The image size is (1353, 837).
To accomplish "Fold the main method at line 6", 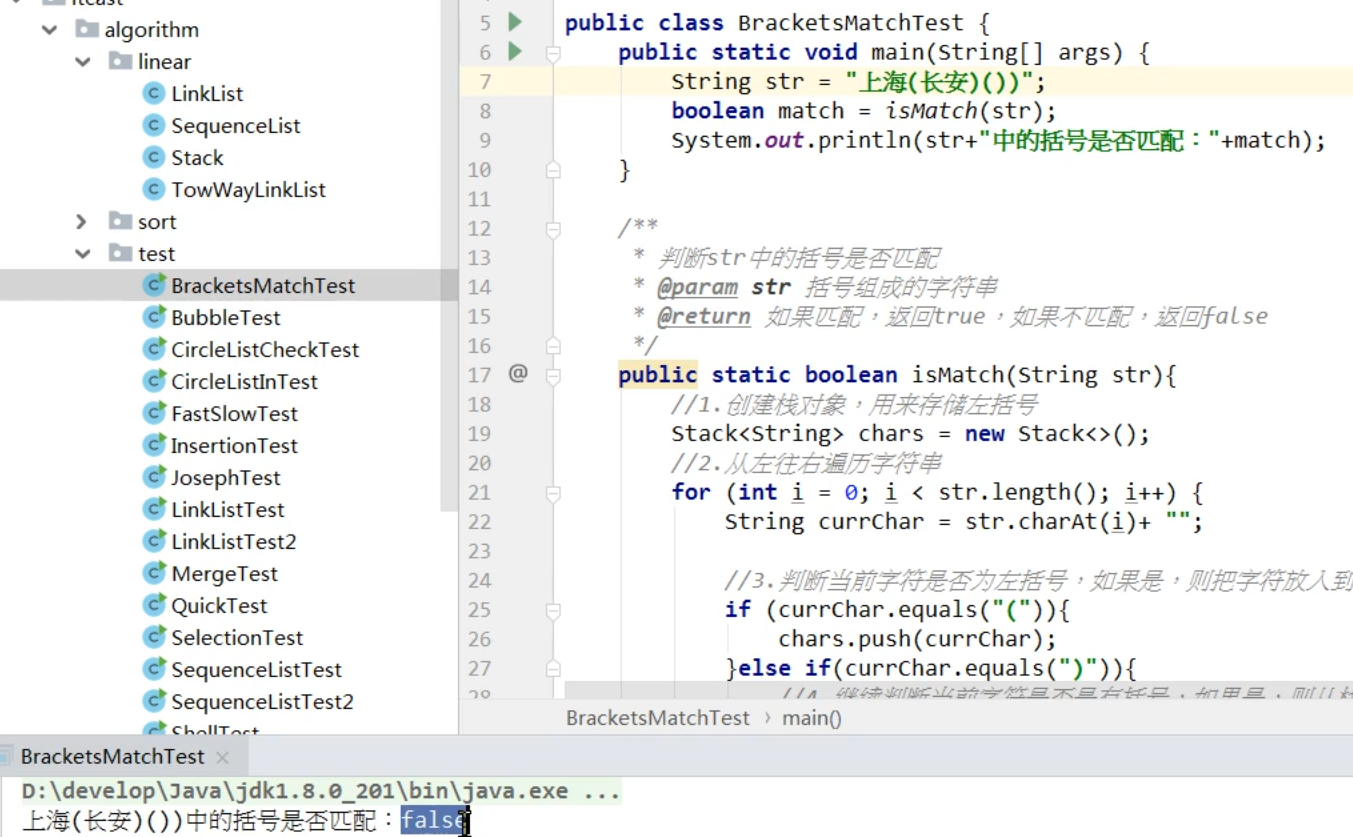I will pyautogui.click(x=553, y=53).
